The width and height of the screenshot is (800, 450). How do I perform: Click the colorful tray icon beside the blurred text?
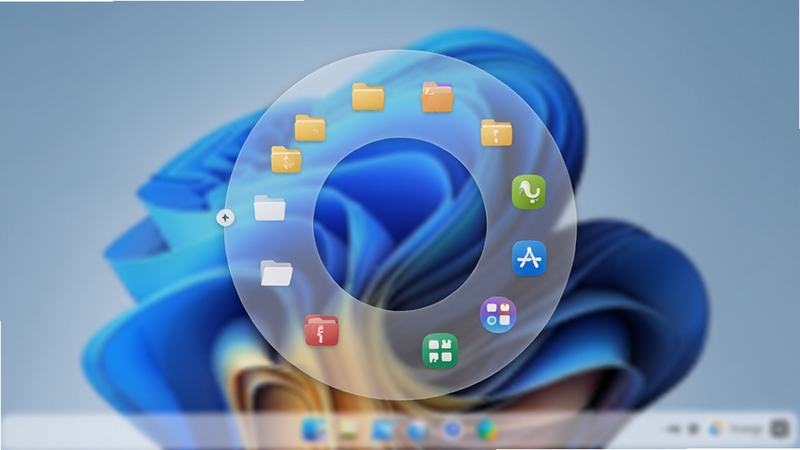point(716,429)
